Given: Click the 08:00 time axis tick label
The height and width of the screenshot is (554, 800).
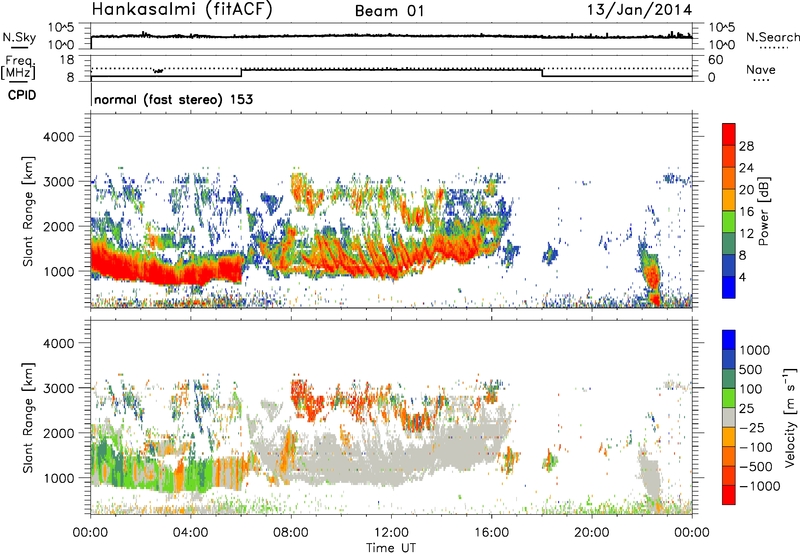Looking at the screenshot, I should coord(291,533).
